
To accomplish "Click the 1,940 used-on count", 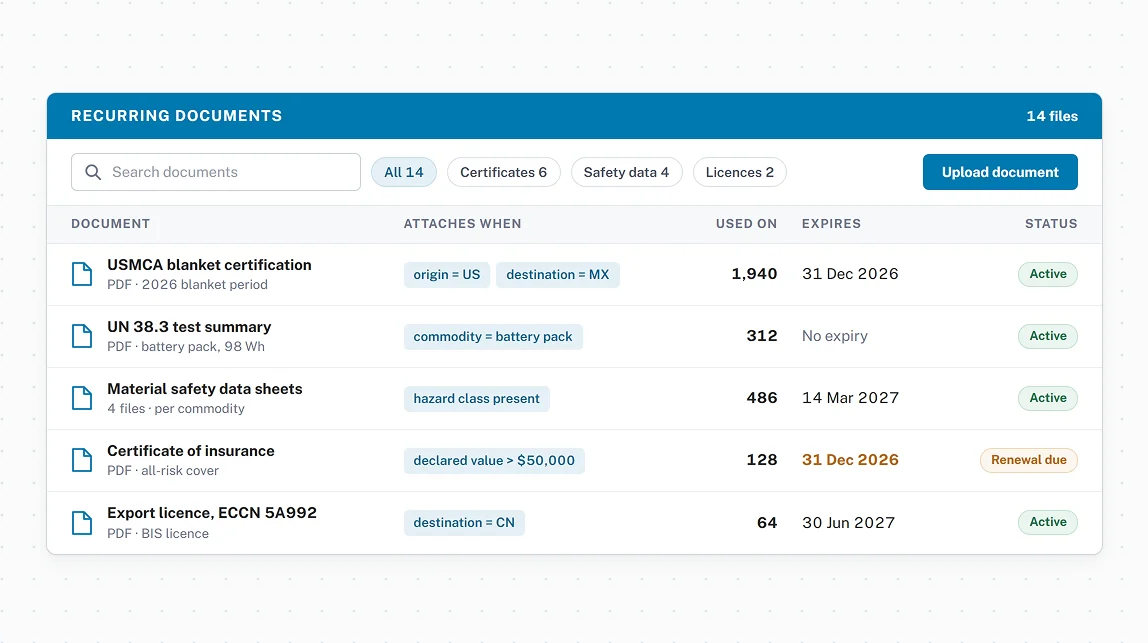I will click(x=754, y=274).
